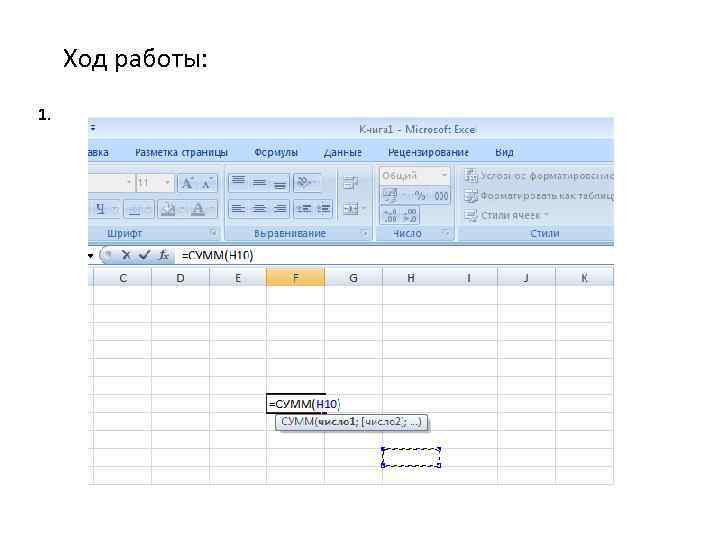Viewport: 720px width, 540px height.
Task: Select column E header
Action: (x=238, y=278)
